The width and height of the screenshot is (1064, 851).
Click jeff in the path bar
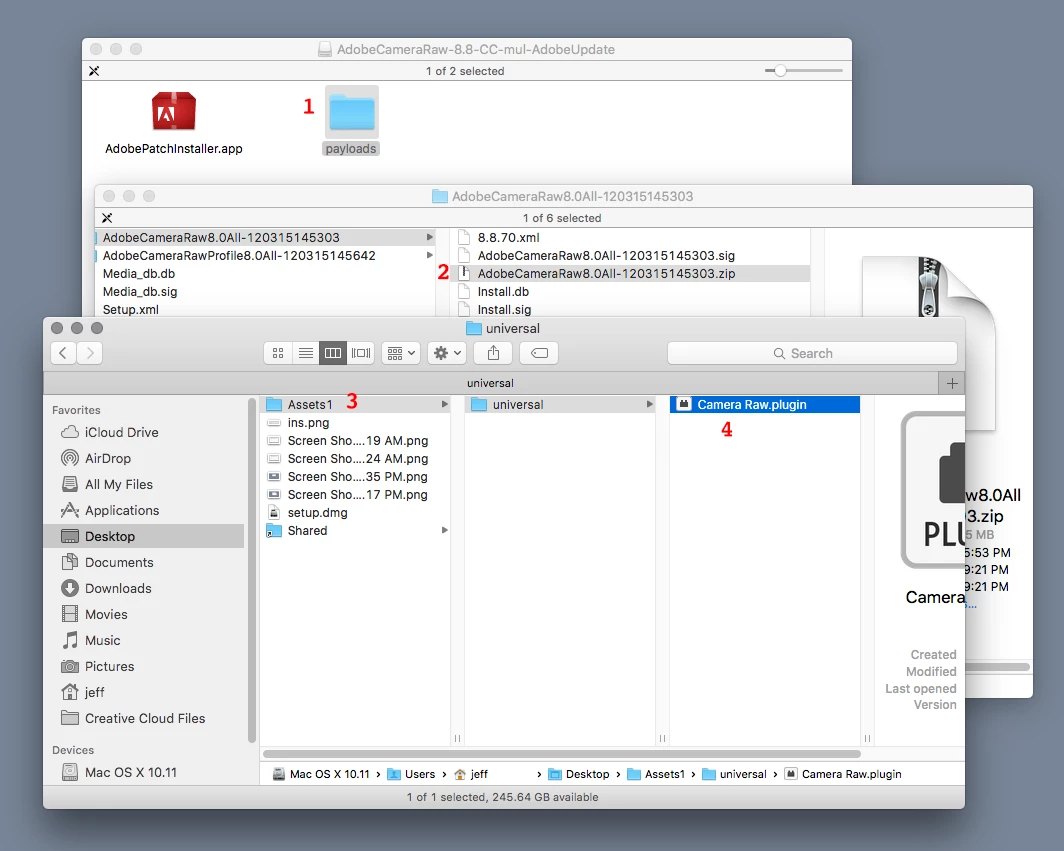[x=471, y=774]
